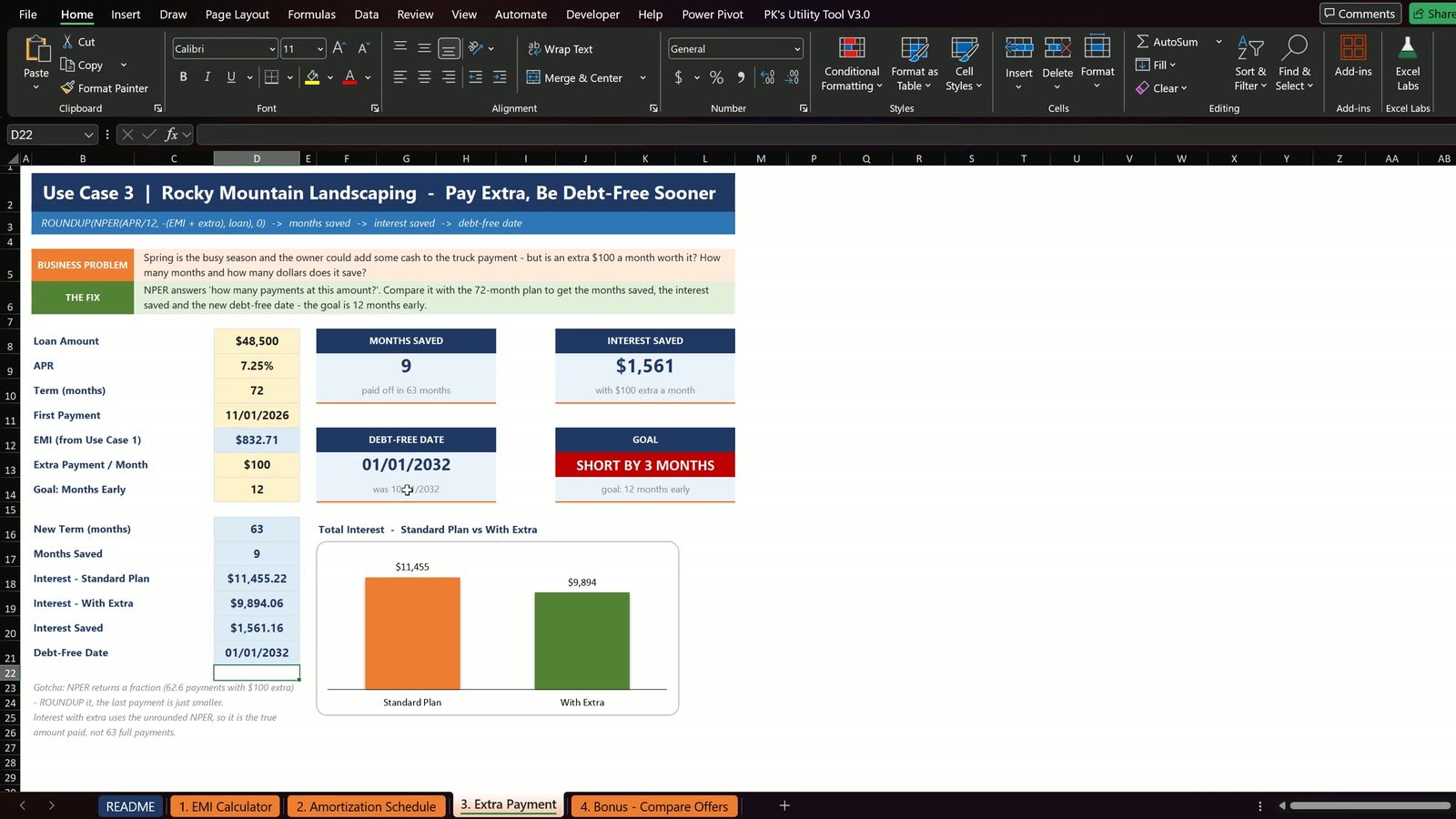Toggle Bold formatting

click(x=184, y=77)
